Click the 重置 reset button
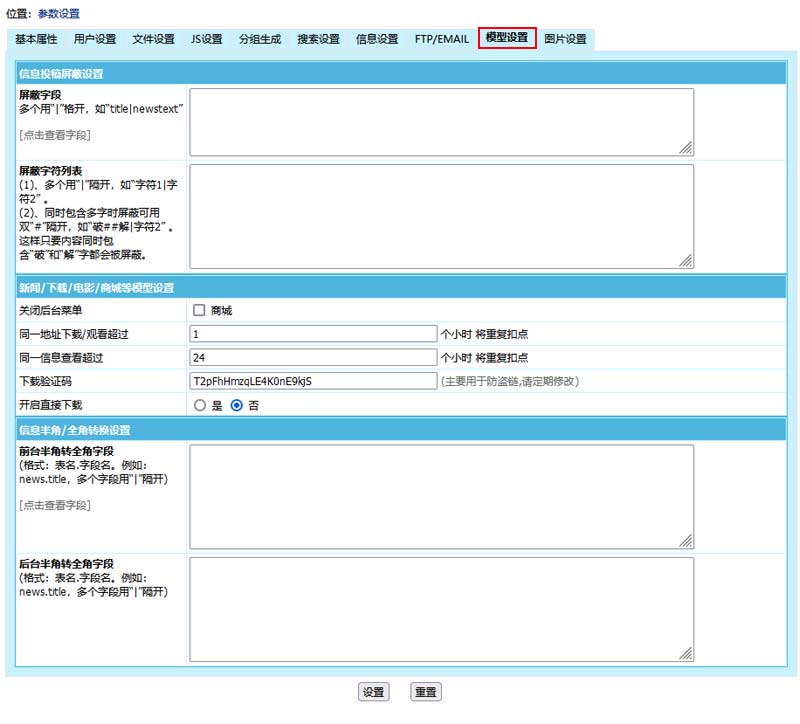This screenshot has height=724, width=800. point(426,692)
